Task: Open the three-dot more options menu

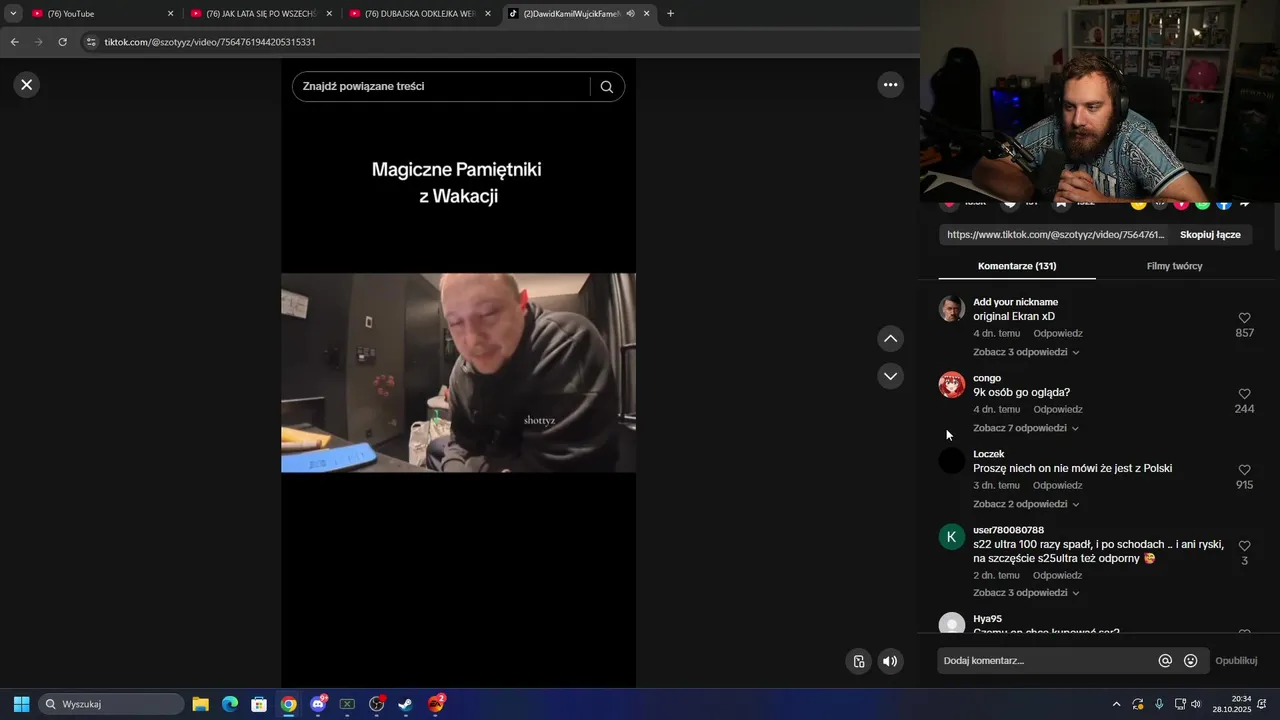Action: pyautogui.click(x=890, y=85)
